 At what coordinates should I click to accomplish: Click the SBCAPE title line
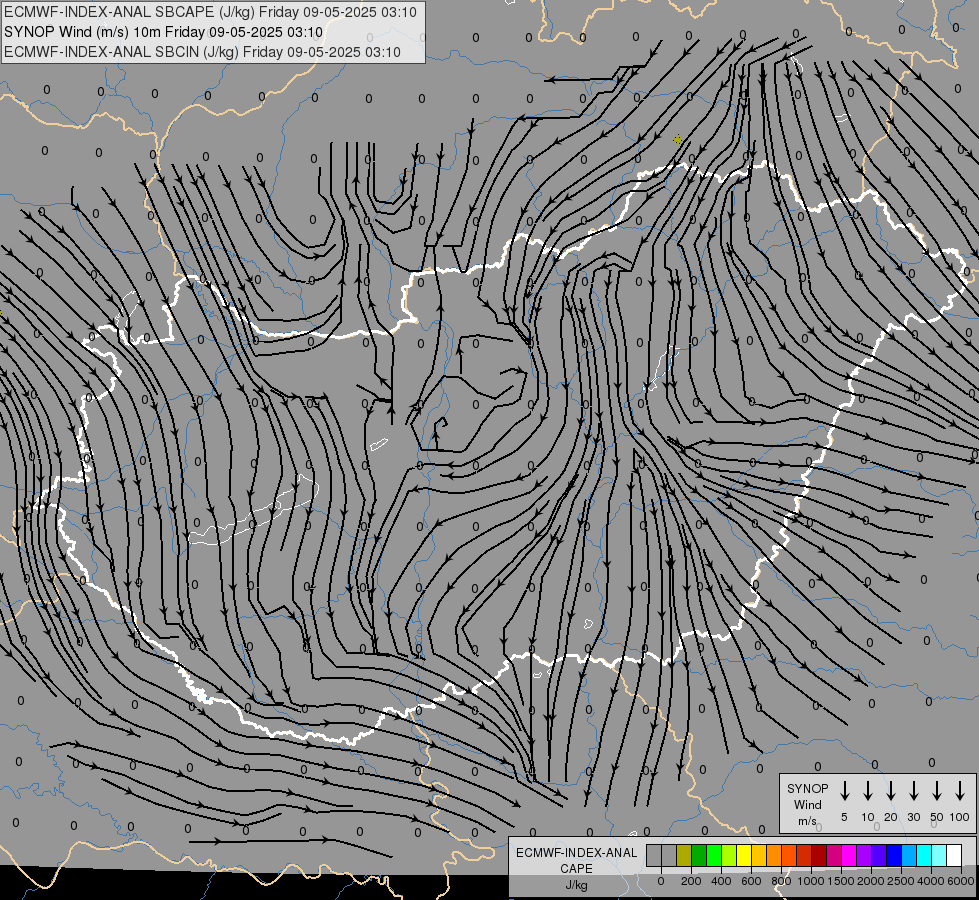(x=210, y=12)
